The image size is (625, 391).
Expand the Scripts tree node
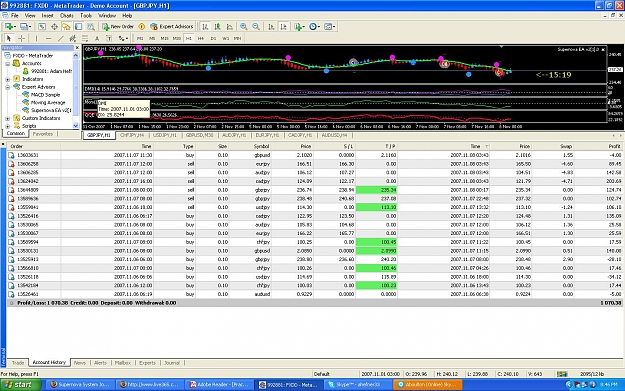point(8,126)
